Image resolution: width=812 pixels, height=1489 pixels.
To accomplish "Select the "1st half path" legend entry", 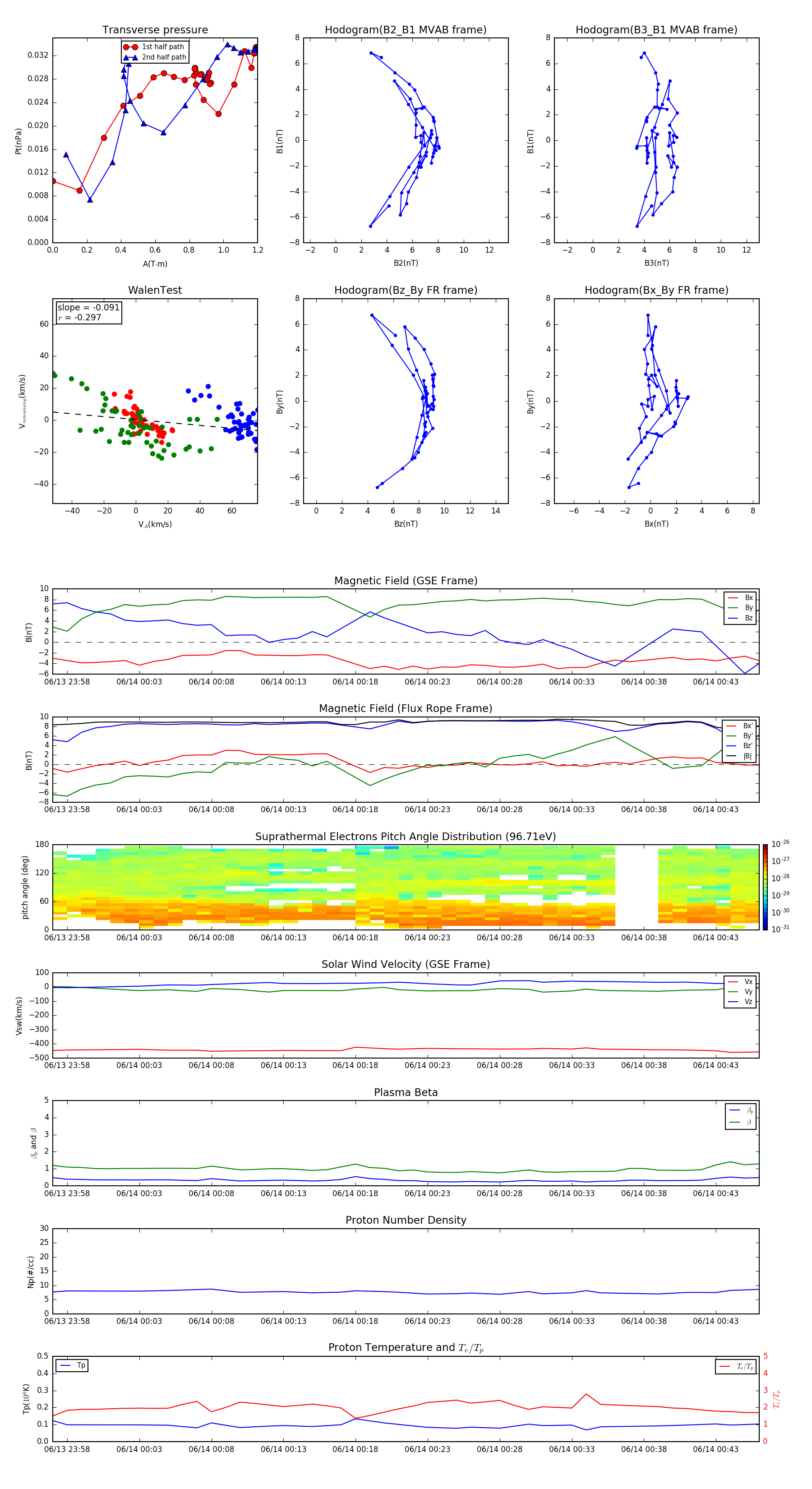I will click(x=154, y=47).
